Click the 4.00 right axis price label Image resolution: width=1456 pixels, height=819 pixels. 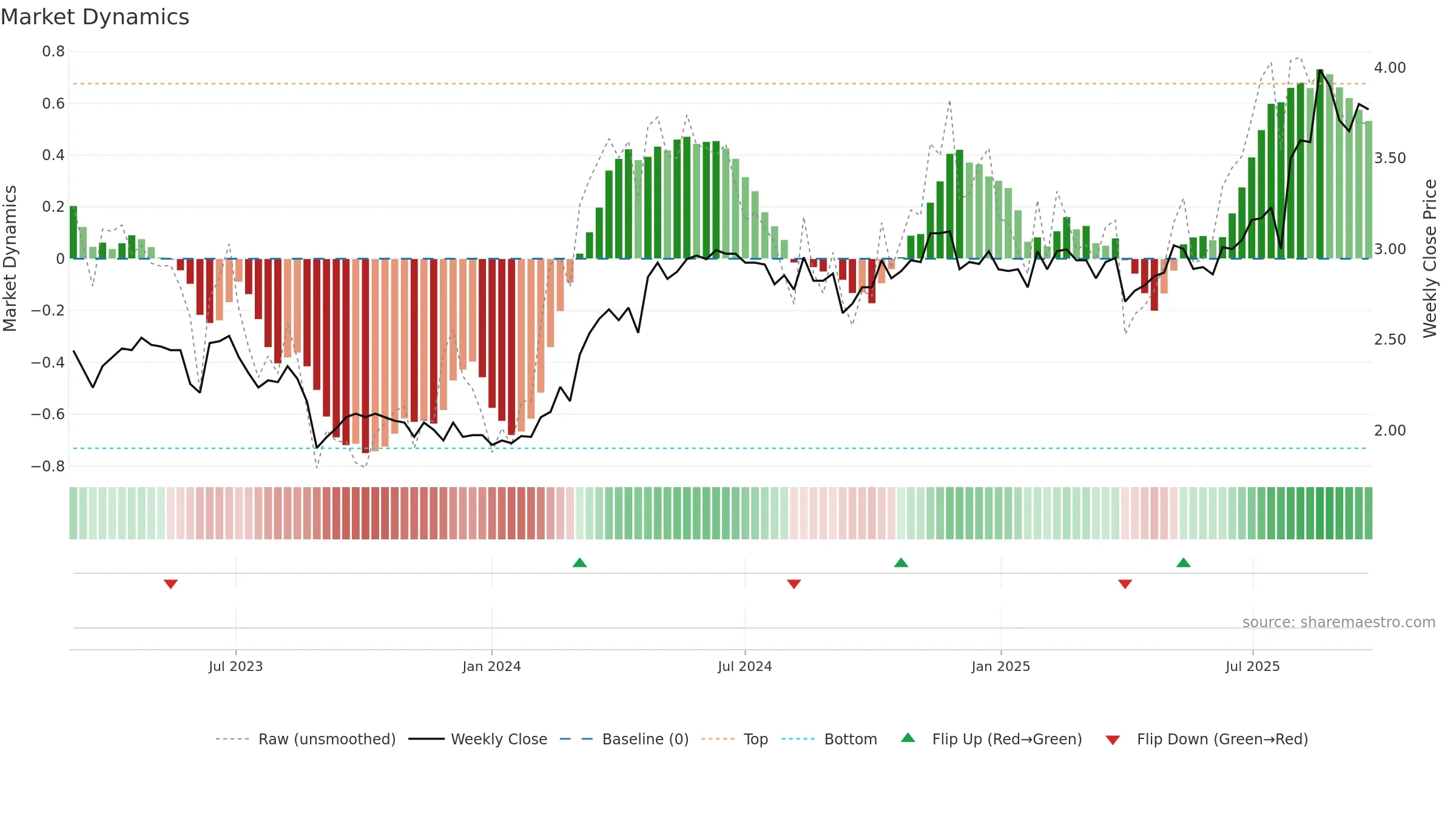click(x=1390, y=67)
